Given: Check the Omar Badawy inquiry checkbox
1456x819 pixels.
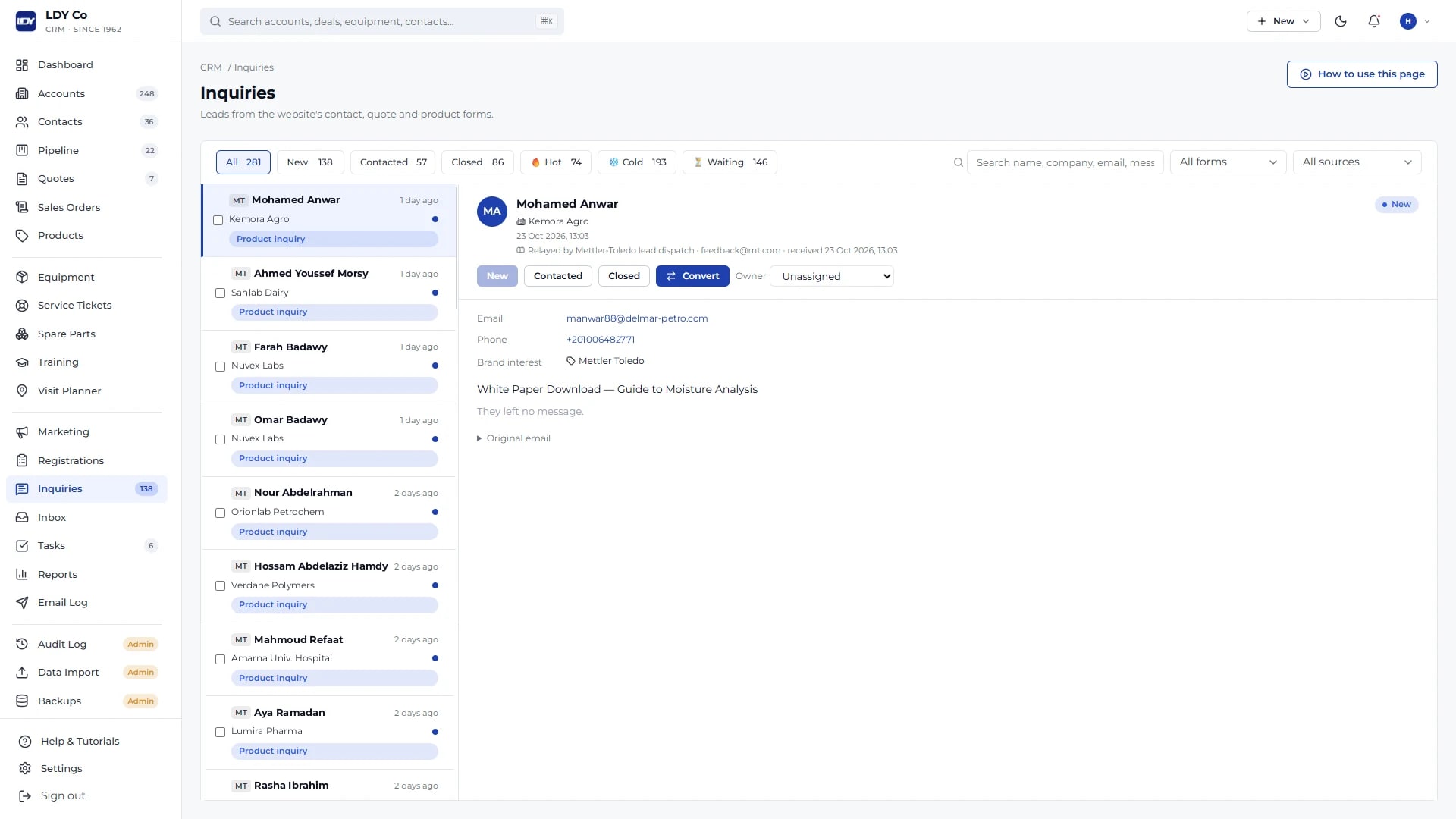Looking at the screenshot, I should tap(221, 439).
